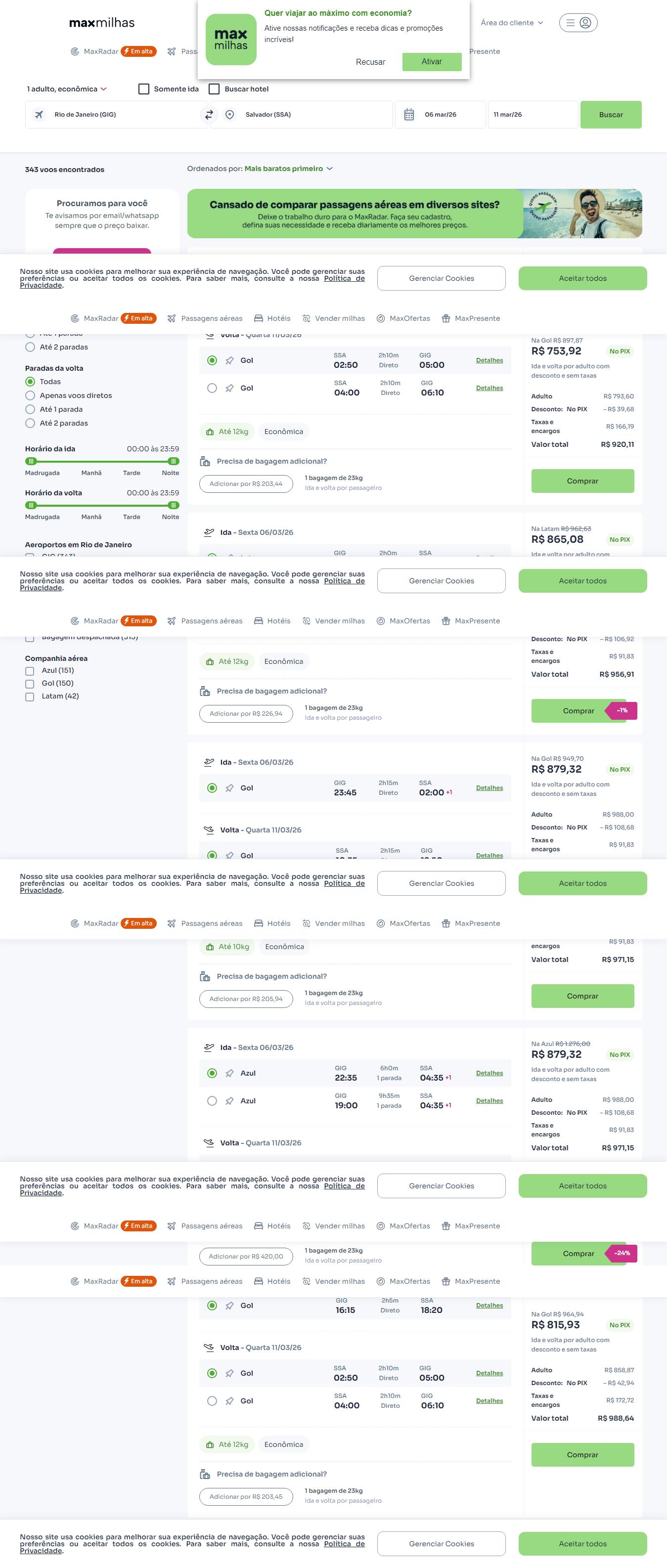The height and width of the screenshot is (1568, 667).
Task: Click the calendar icon beside departure date
Action: [x=409, y=114]
